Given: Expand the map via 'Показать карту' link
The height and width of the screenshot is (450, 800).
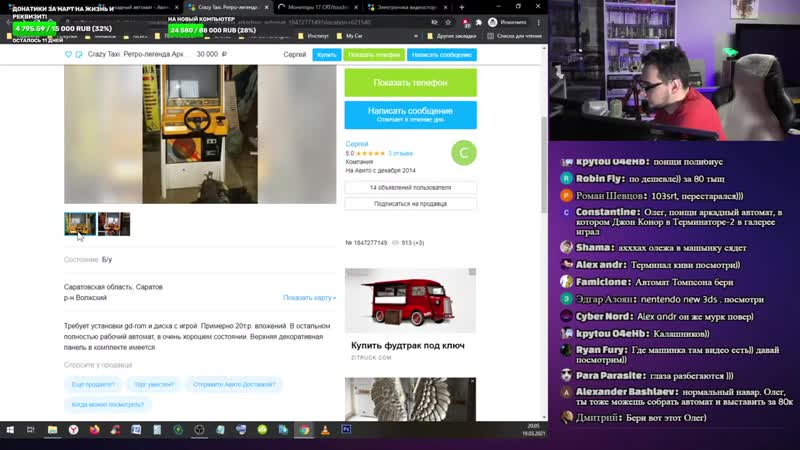Looking at the screenshot, I should 309,297.
